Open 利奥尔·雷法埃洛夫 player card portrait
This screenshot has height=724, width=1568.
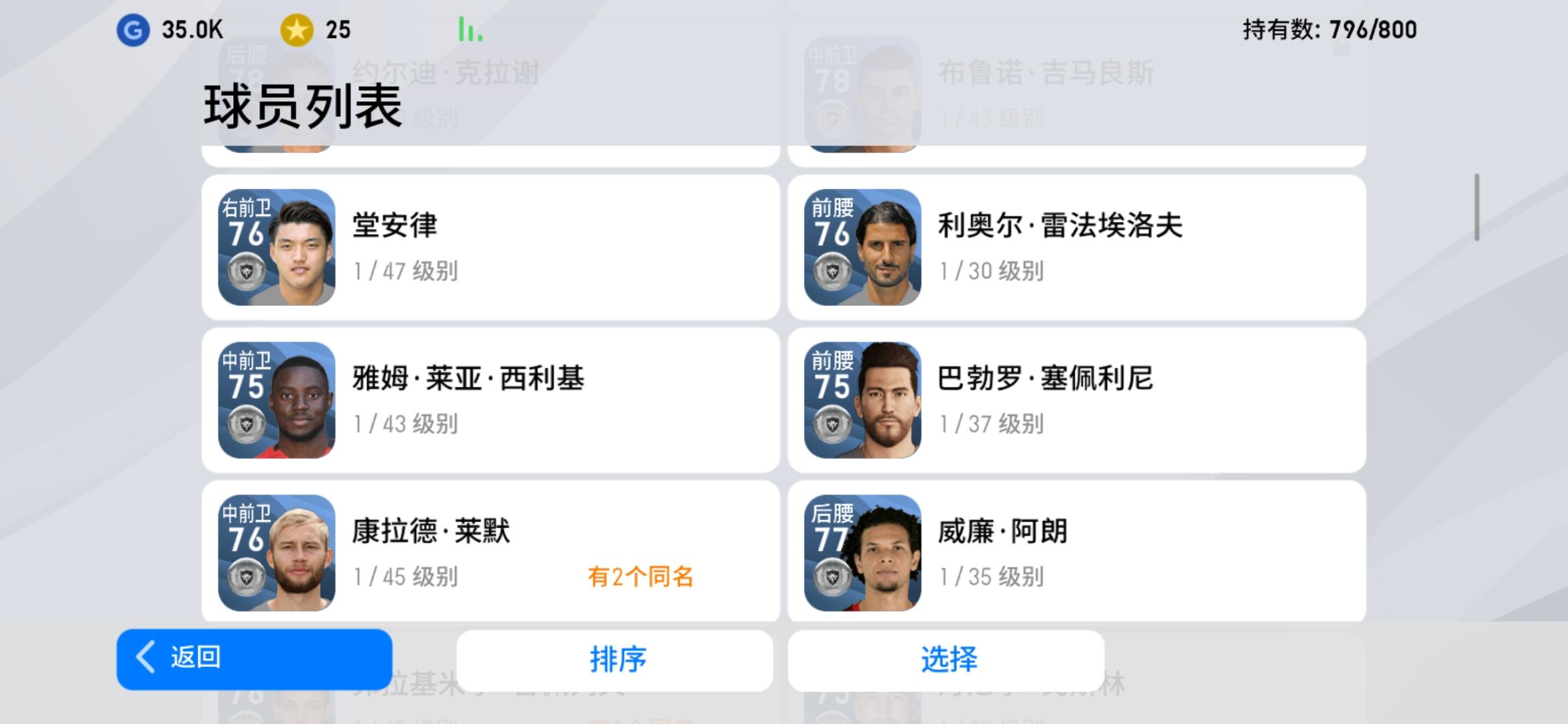tap(862, 247)
